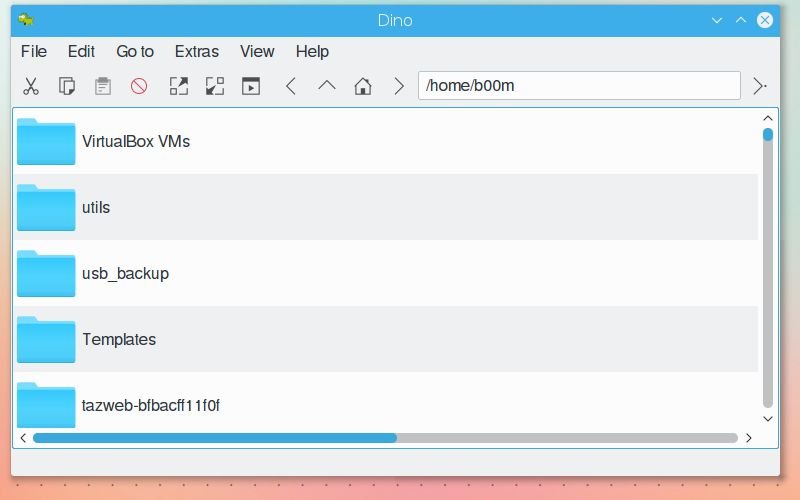This screenshot has width=800, height=500.
Task: Select the tazweb-bfbacff11f0f folder icon
Action: point(46,405)
